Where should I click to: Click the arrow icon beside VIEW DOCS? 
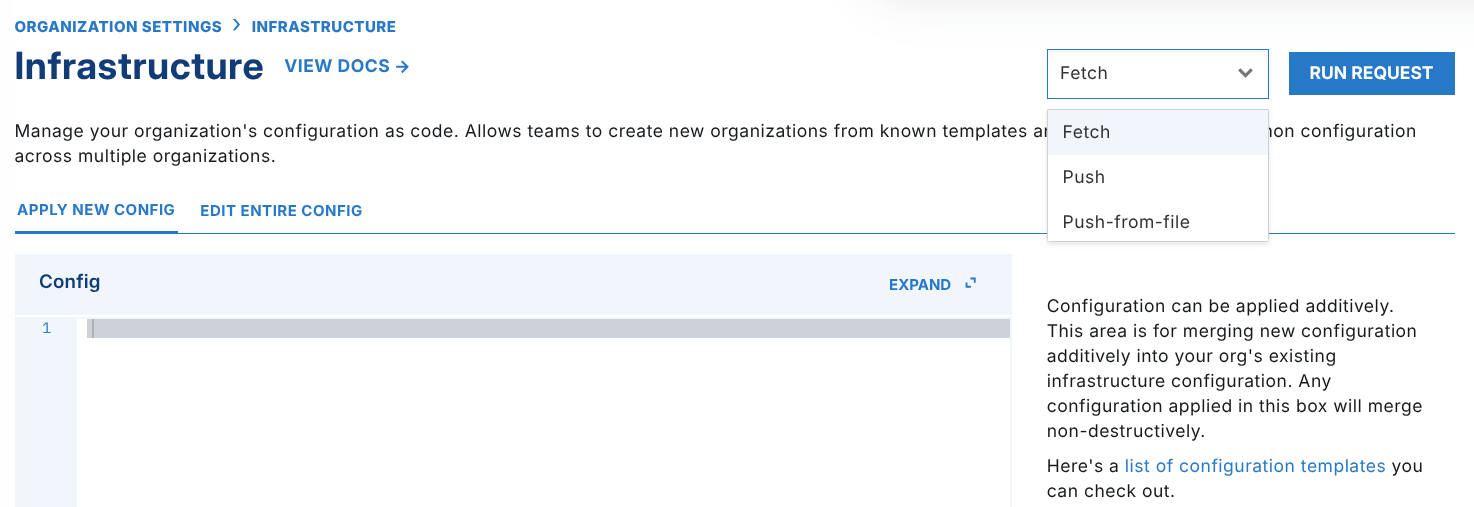click(402, 67)
